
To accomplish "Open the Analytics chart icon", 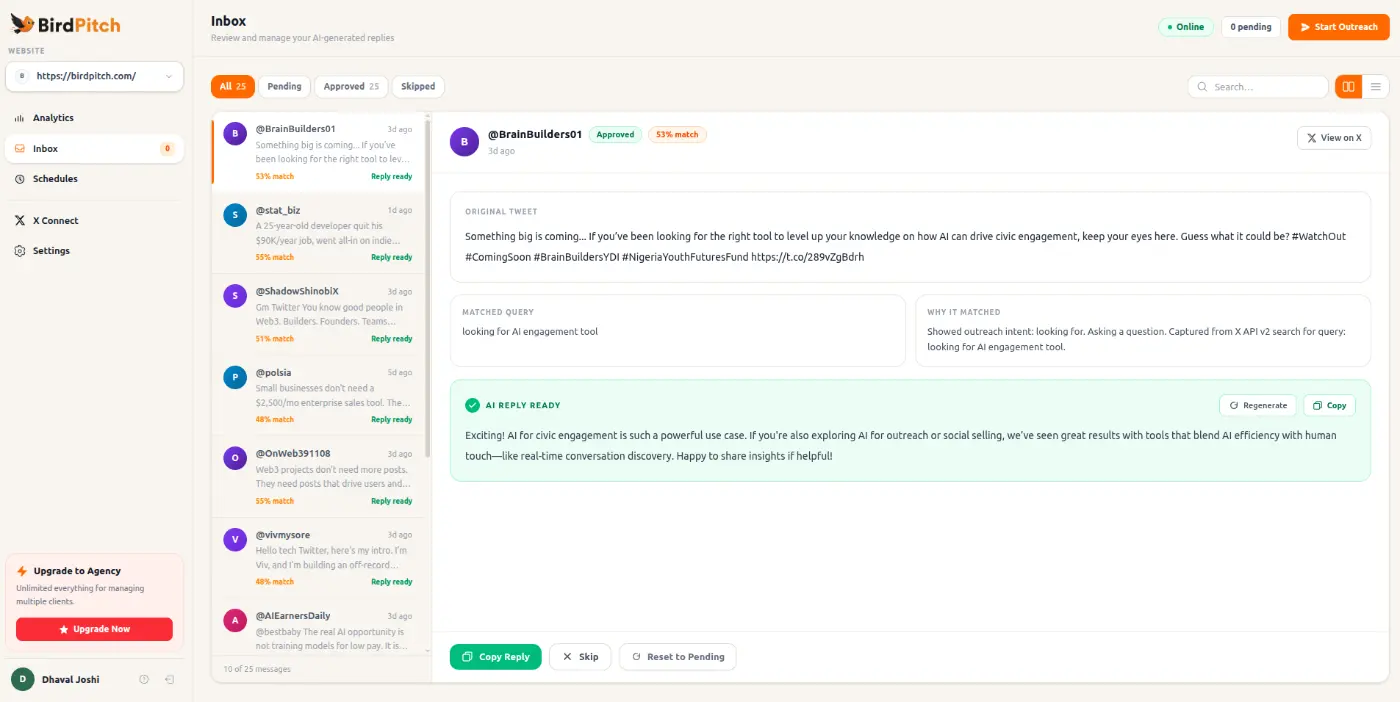I will coord(19,118).
